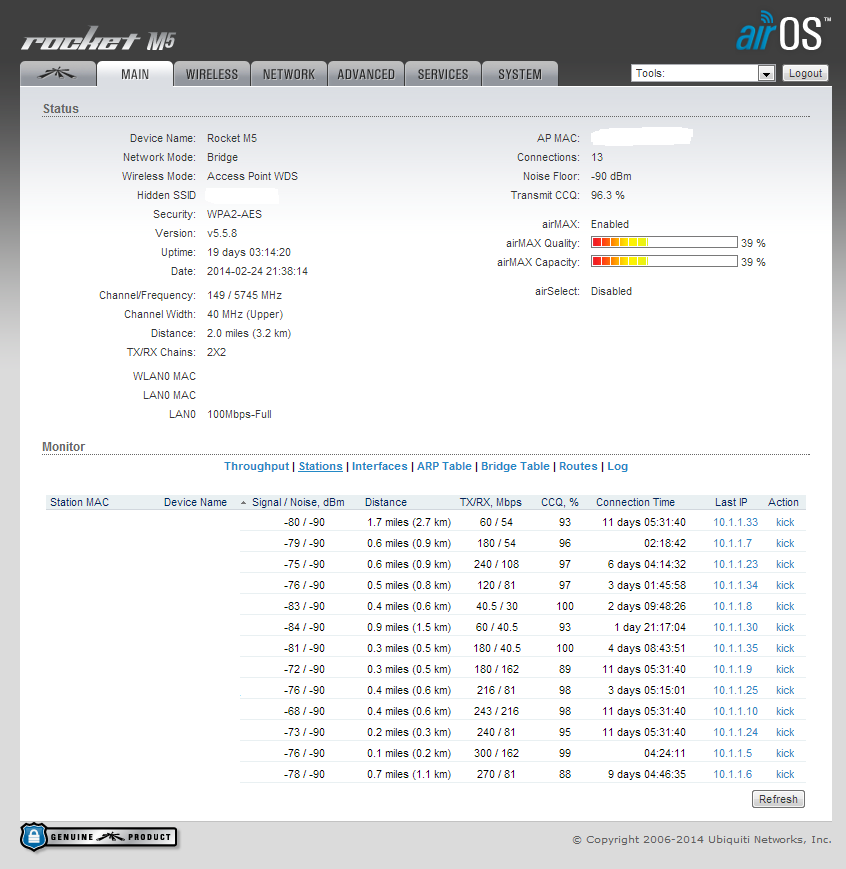Open the Bridge Table link

click(515, 466)
